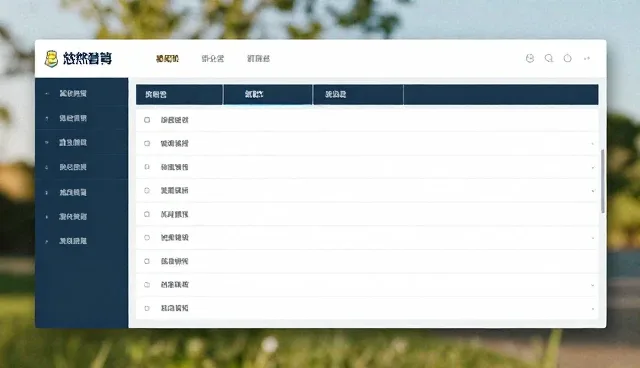The height and width of the screenshot is (368, 640).
Task: Expand the last list row using its chevron
Action: click(593, 309)
